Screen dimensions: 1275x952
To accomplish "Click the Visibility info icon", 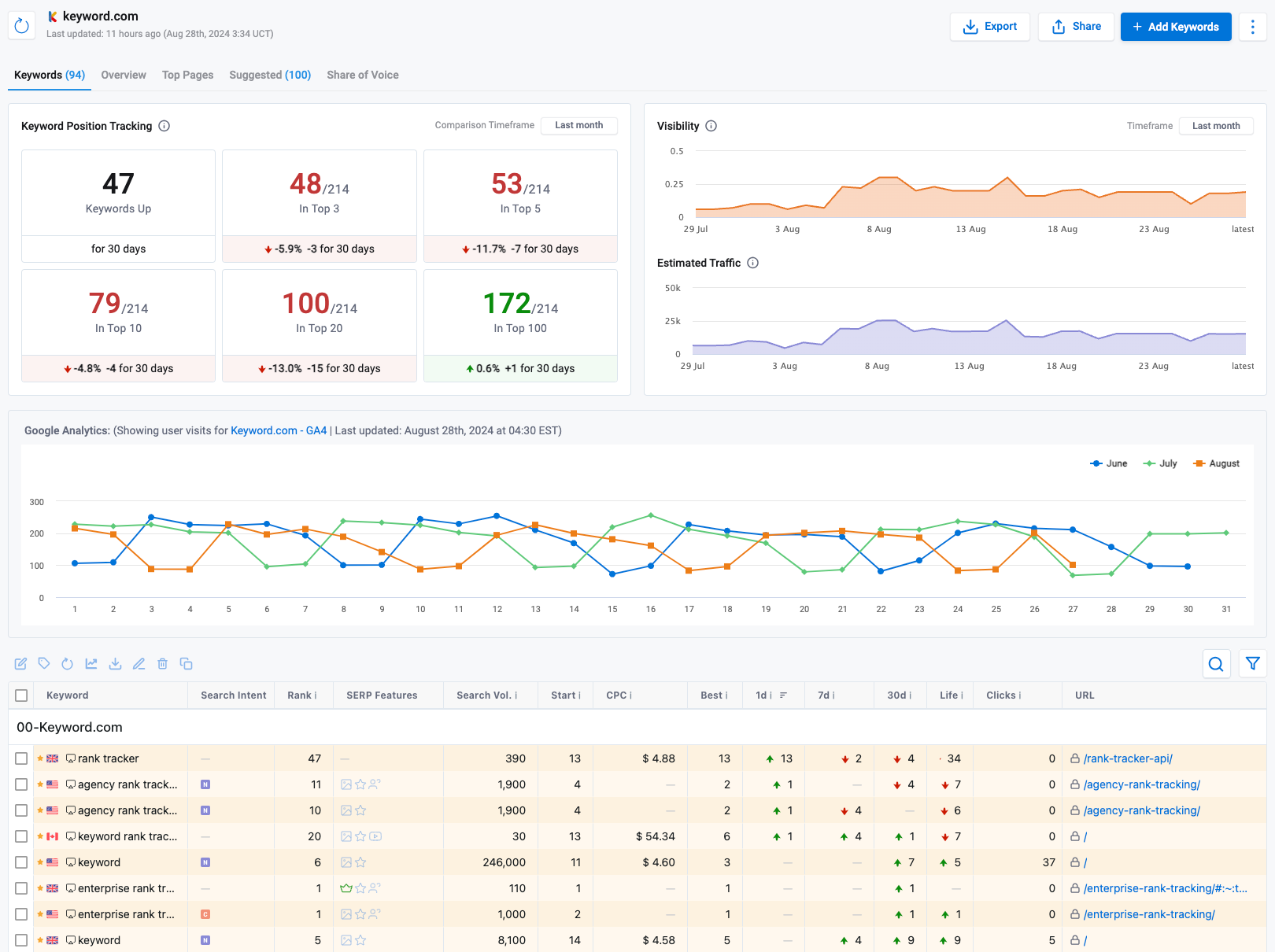I will pyautogui.click(x=711, y=126).
